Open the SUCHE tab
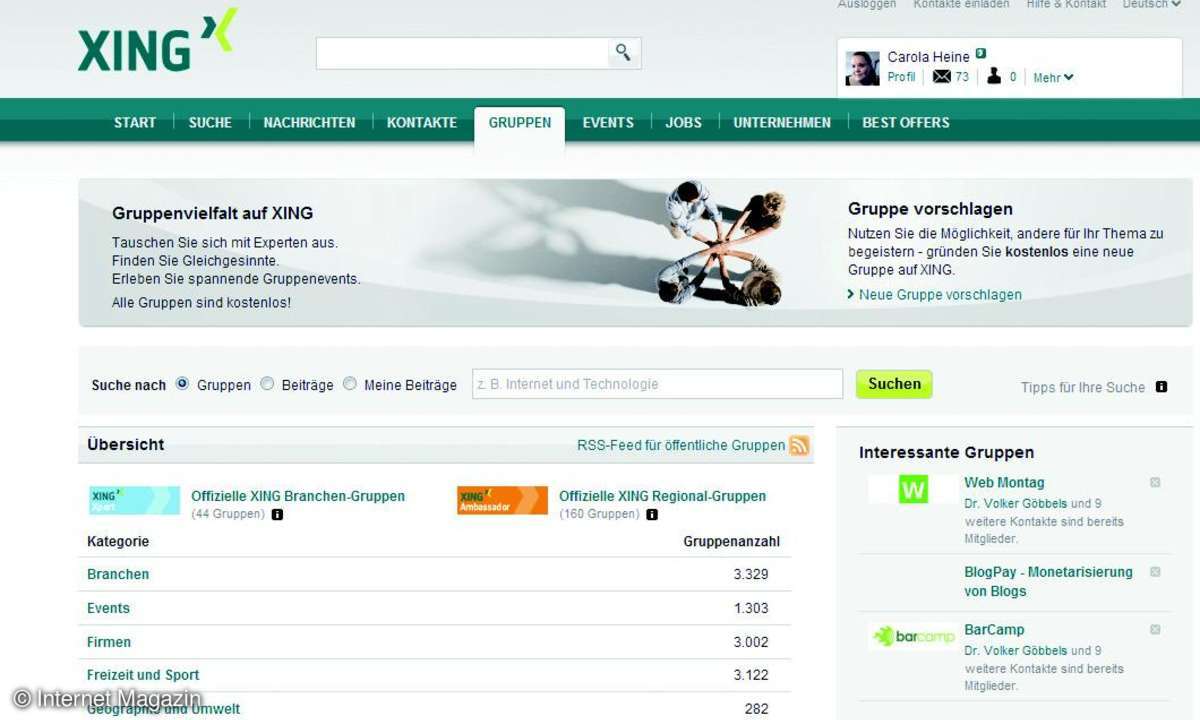The height and width of the screenshot is (720, 1200). click(210, 123)
